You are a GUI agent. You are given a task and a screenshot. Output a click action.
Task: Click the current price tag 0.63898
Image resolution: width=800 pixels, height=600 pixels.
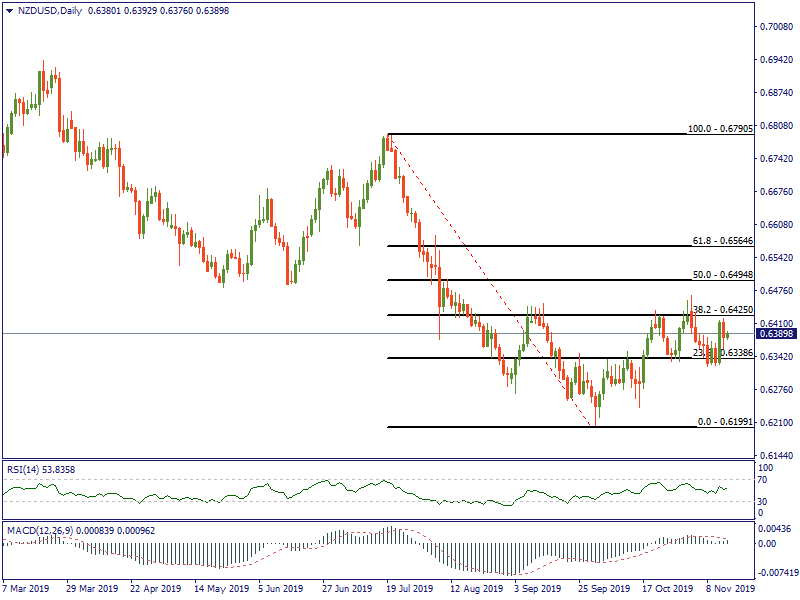coord(773,333)
